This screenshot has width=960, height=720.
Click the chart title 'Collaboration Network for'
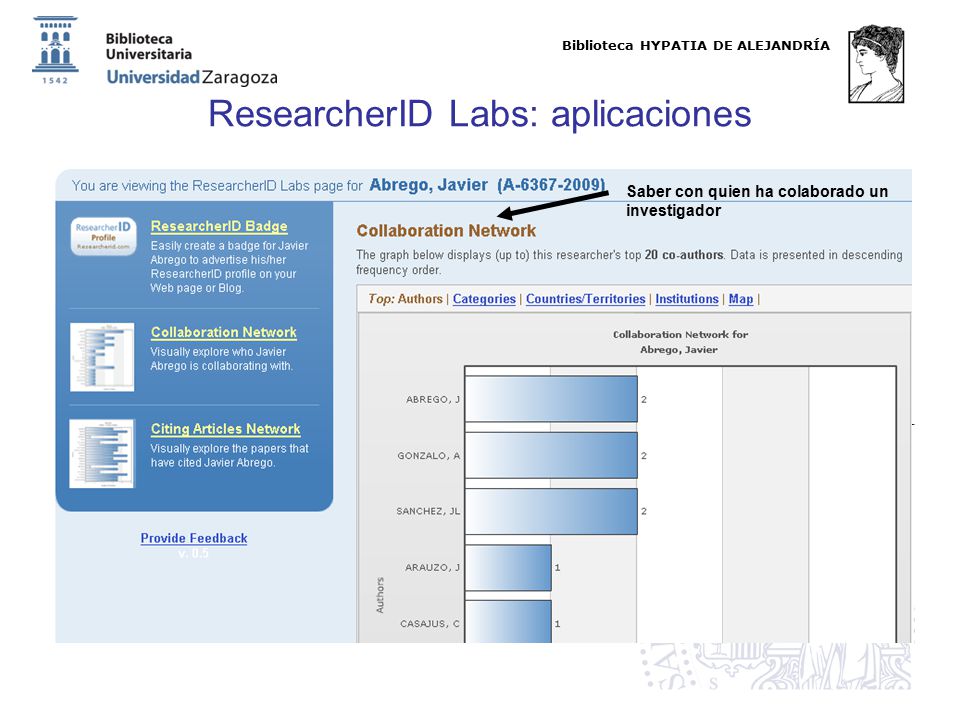click(x=680, y=334)
